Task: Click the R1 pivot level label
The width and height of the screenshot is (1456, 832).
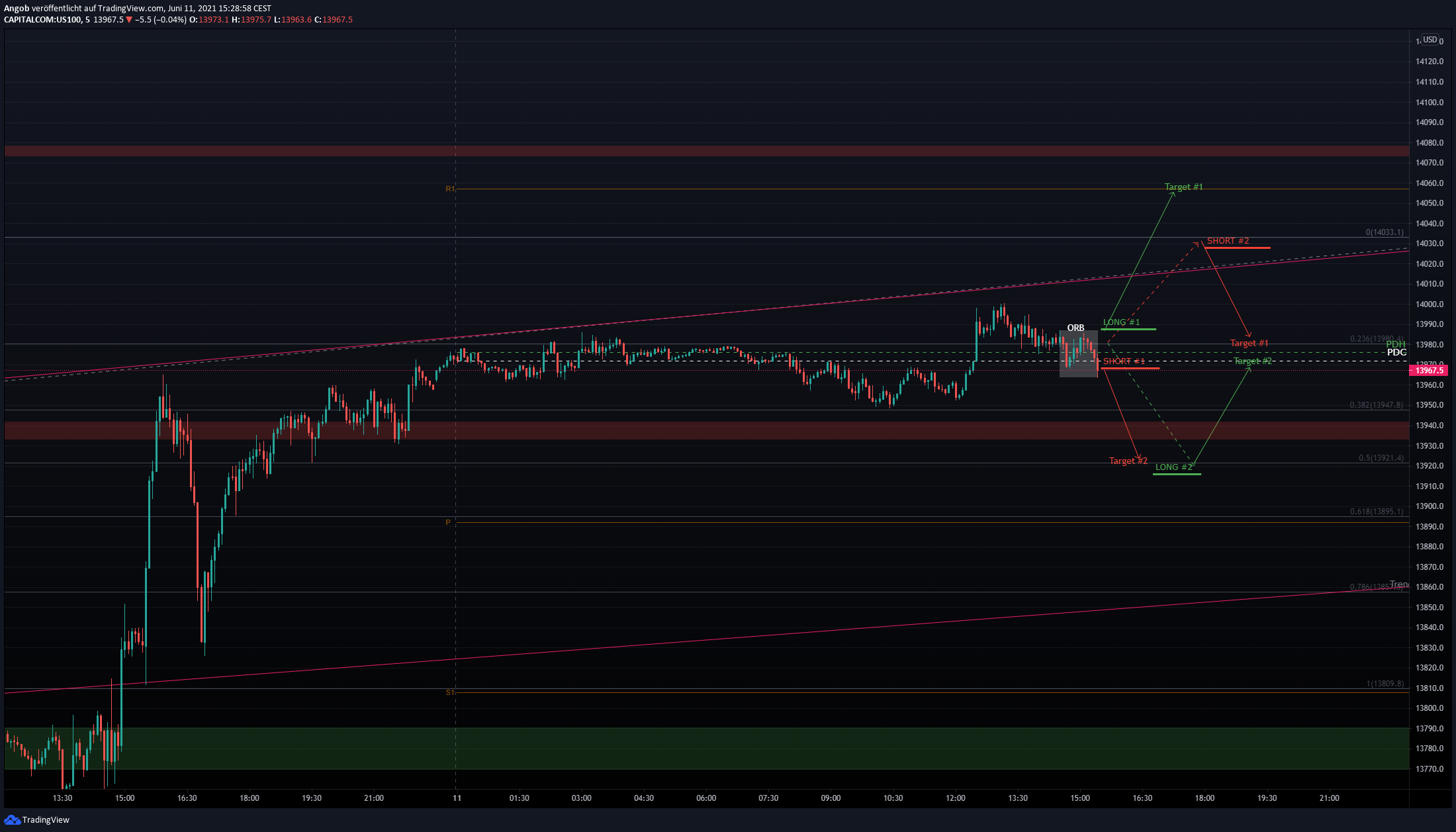Action: (450, 189)
